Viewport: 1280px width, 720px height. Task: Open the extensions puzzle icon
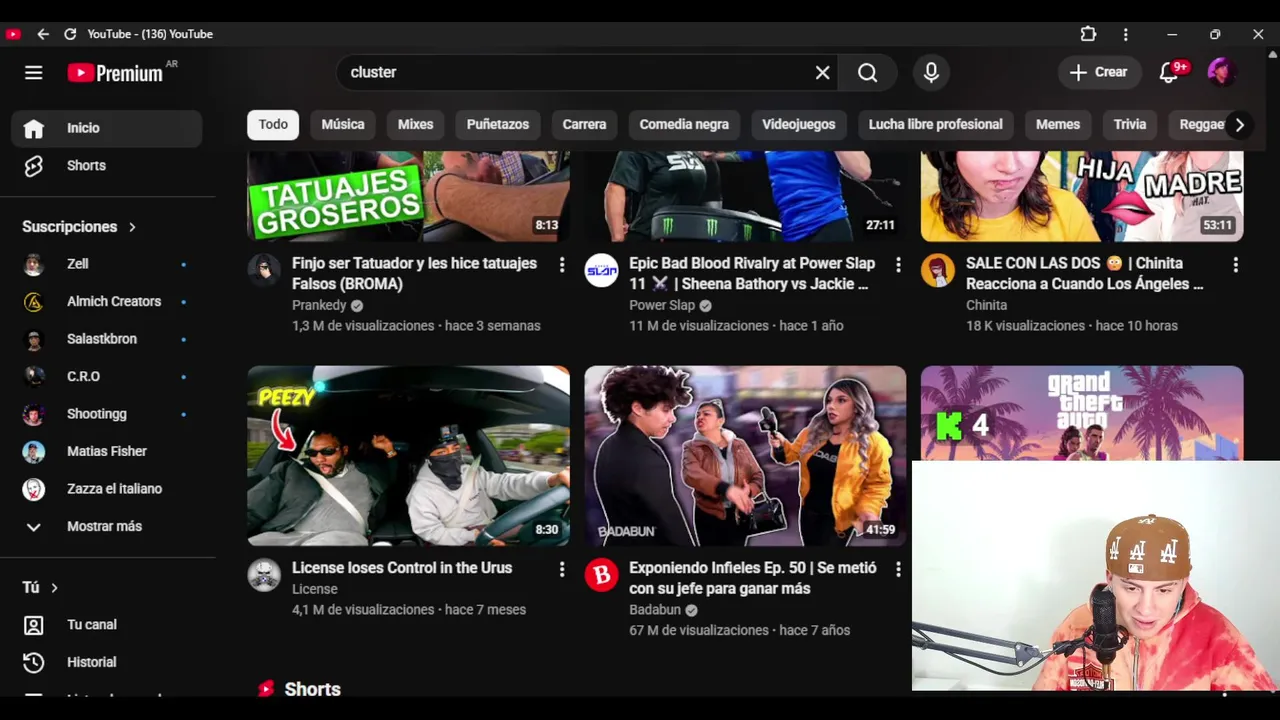tap(1088, 34)
